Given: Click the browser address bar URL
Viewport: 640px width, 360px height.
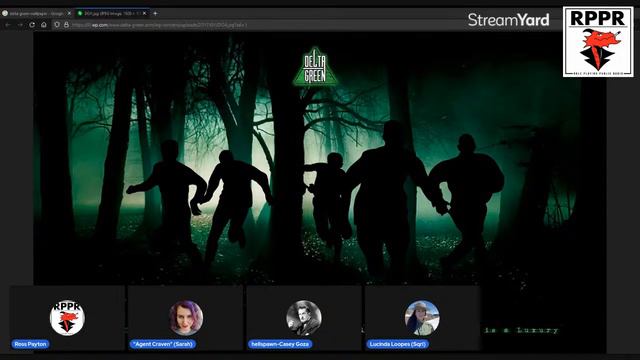Looking at the screenshot, I should pyautogui.click(x=159, y=25).
